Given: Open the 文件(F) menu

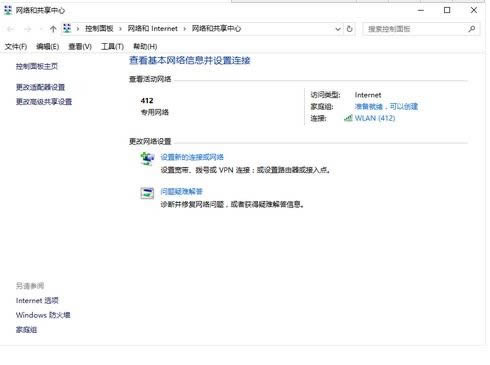Looking at the screenshot, I should tap(16, 47).
